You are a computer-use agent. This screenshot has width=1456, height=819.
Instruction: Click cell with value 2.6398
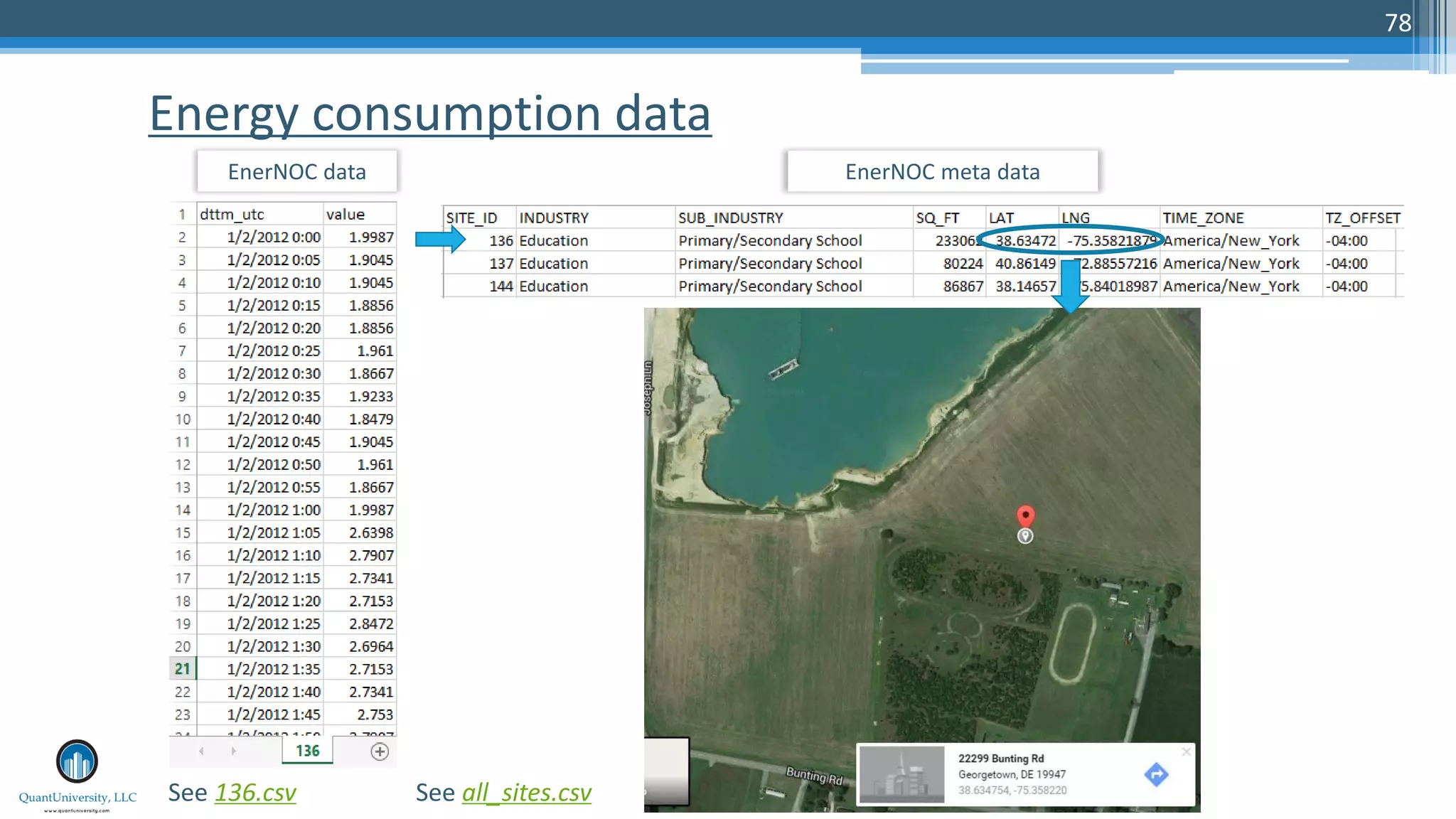(x=360, y=532)
